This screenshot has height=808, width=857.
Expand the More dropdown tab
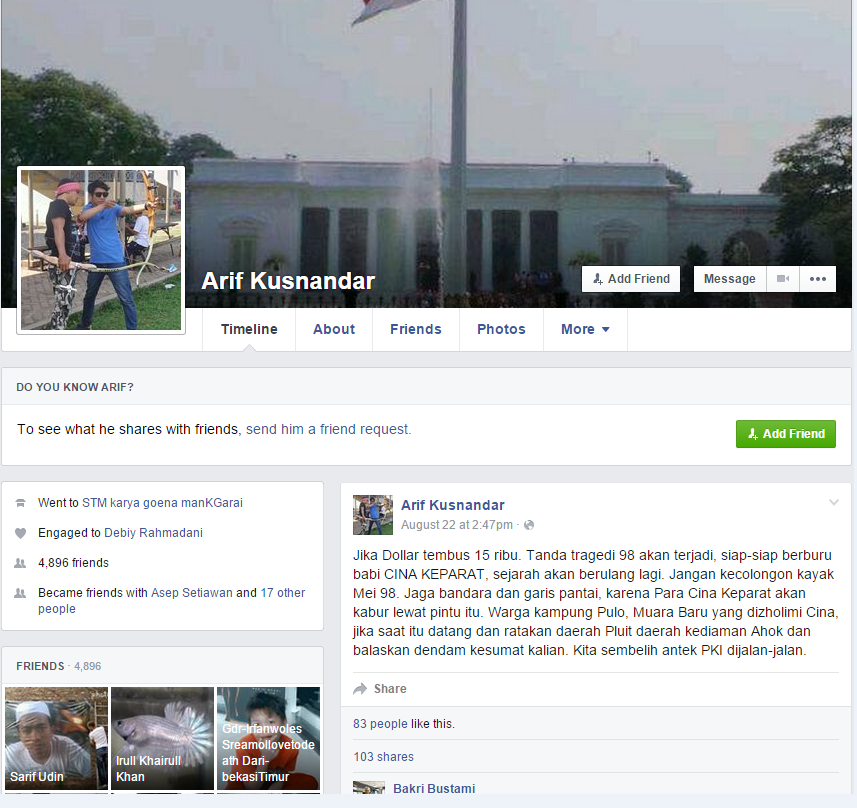click(x=585, y=329)
